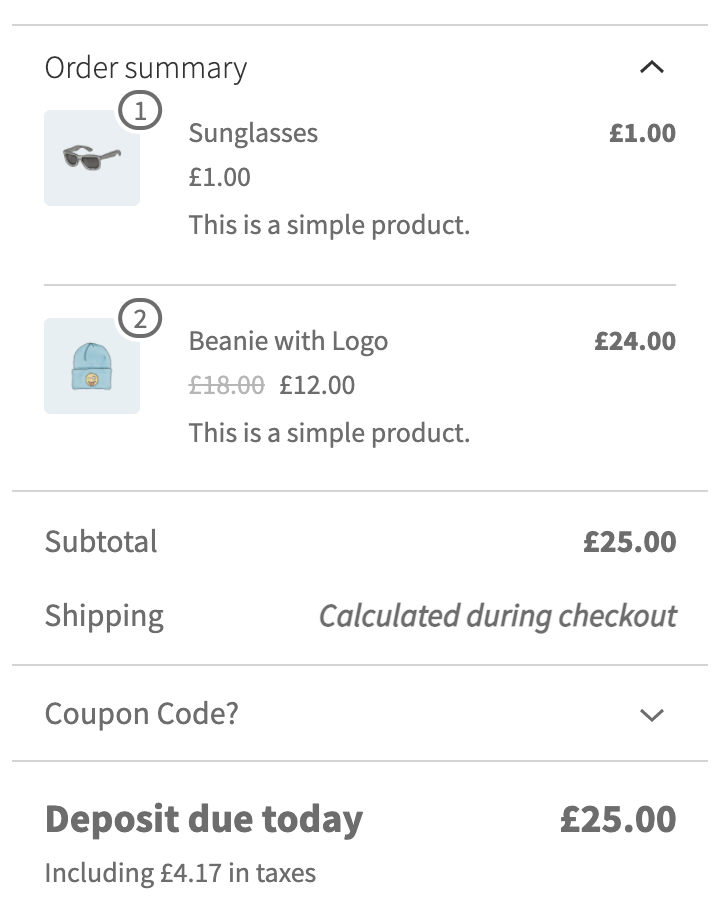The height and width of the screenshot is (914, 722).
Task: Click the Including £4.17 in taxes note
Action: [180, 873]
